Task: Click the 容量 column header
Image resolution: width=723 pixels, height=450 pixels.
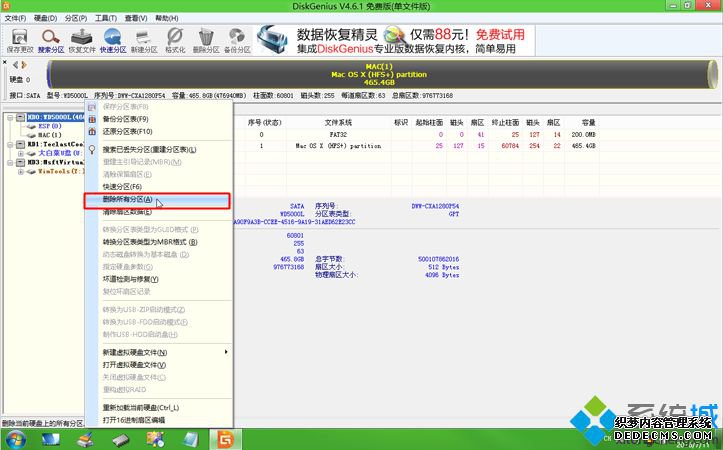Action: 587,123
